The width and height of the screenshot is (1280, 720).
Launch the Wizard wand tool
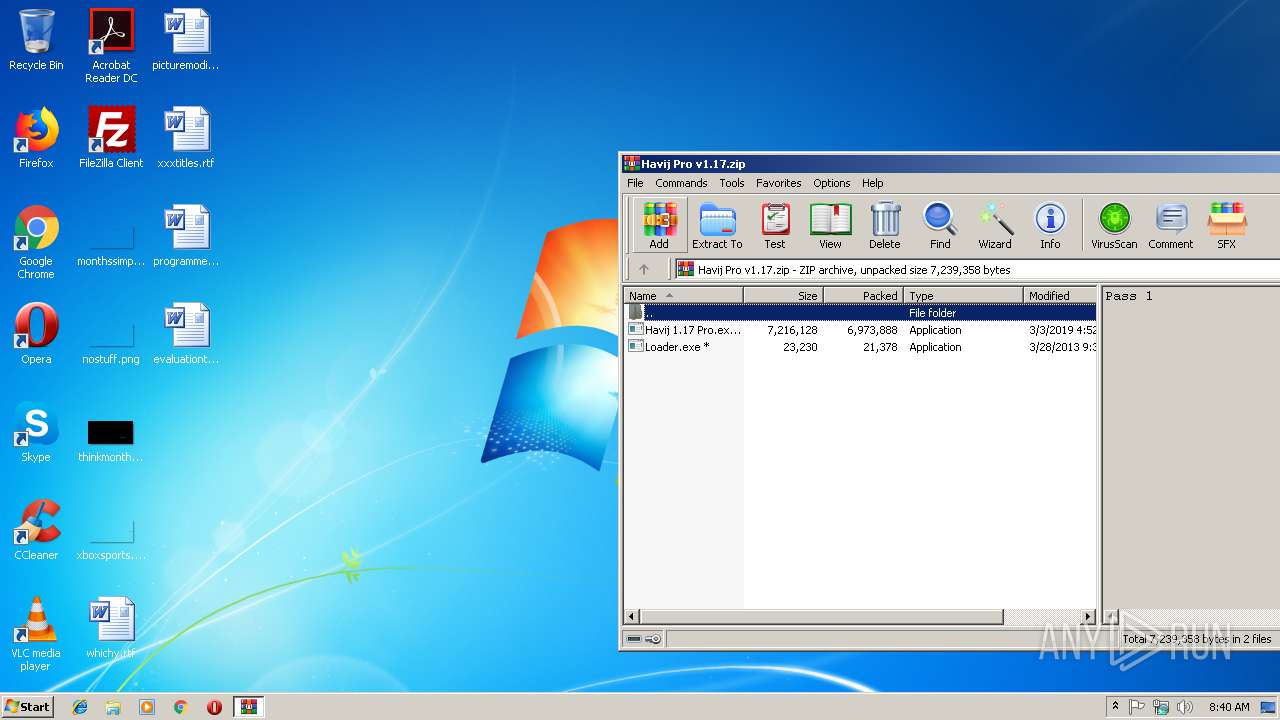(995, 225)
